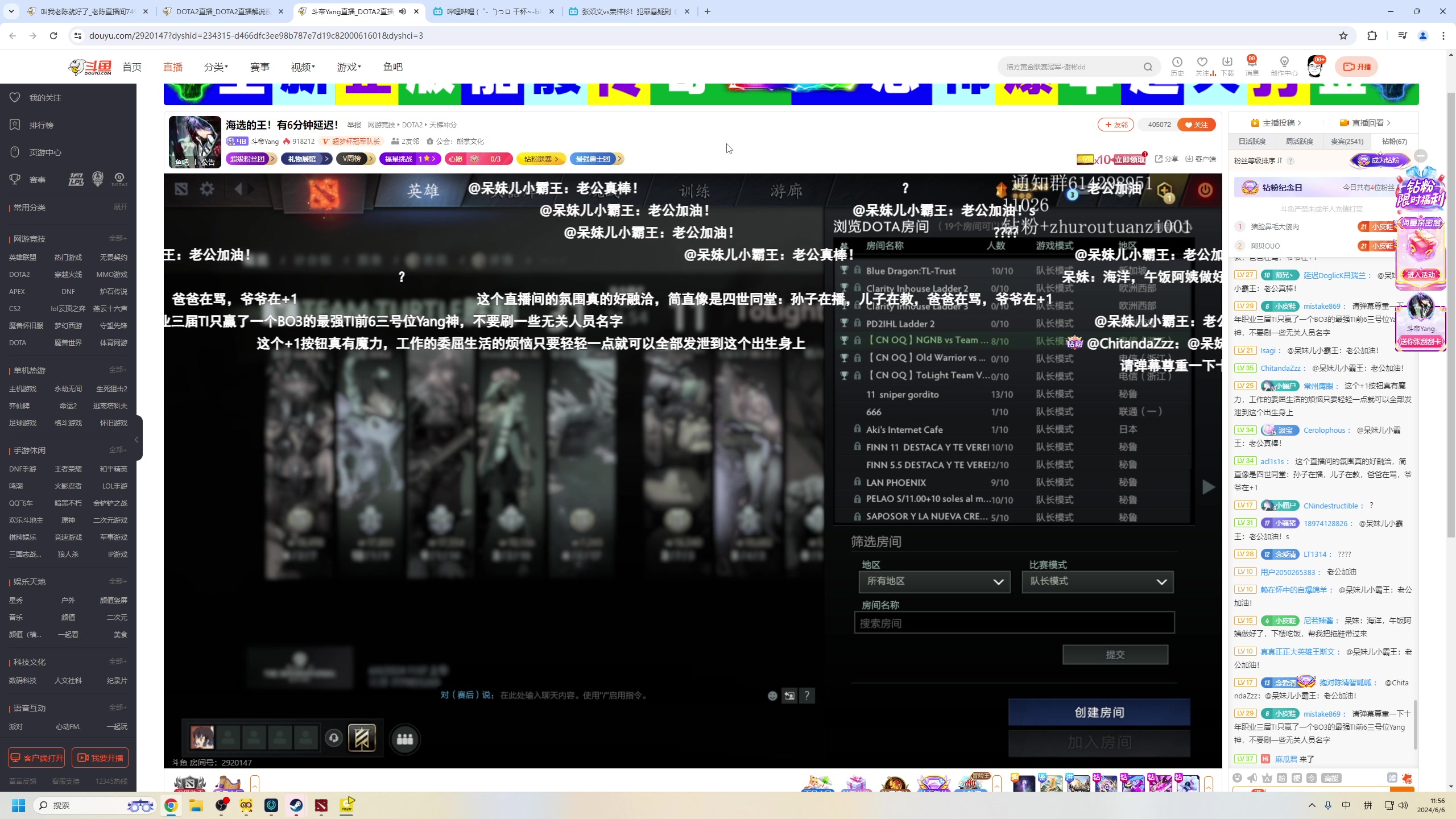This screenshot has height=819, width=1456.
Task: Expand the 常用分类 section (展开)
Action: pyautogui.click(x=120, y=207)
